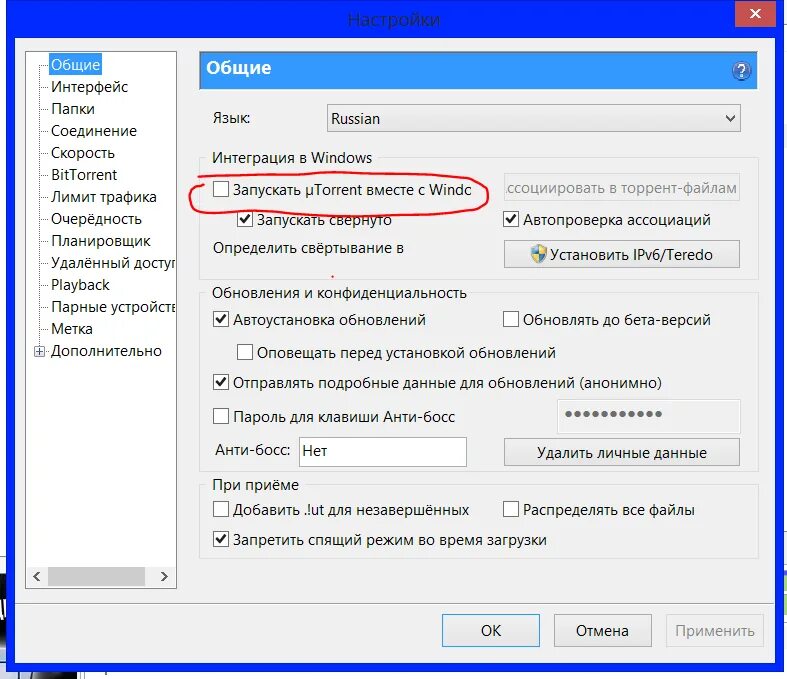Click right arrow of tree scrollbar

click(164, 576)
